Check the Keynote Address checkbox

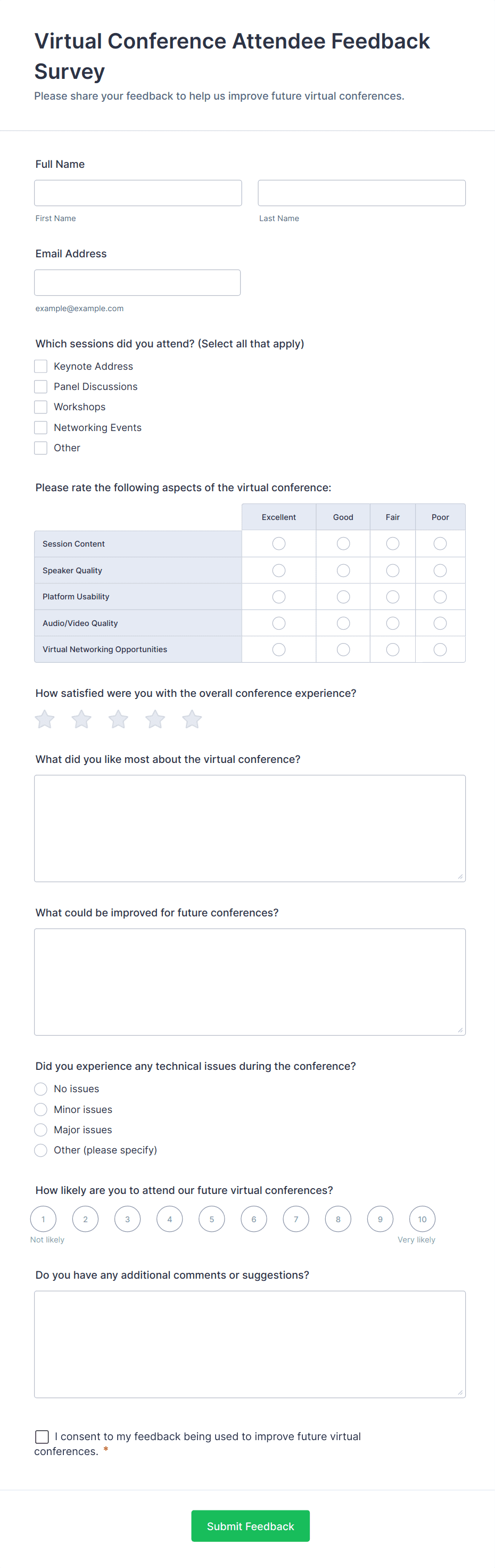(41, 366)
